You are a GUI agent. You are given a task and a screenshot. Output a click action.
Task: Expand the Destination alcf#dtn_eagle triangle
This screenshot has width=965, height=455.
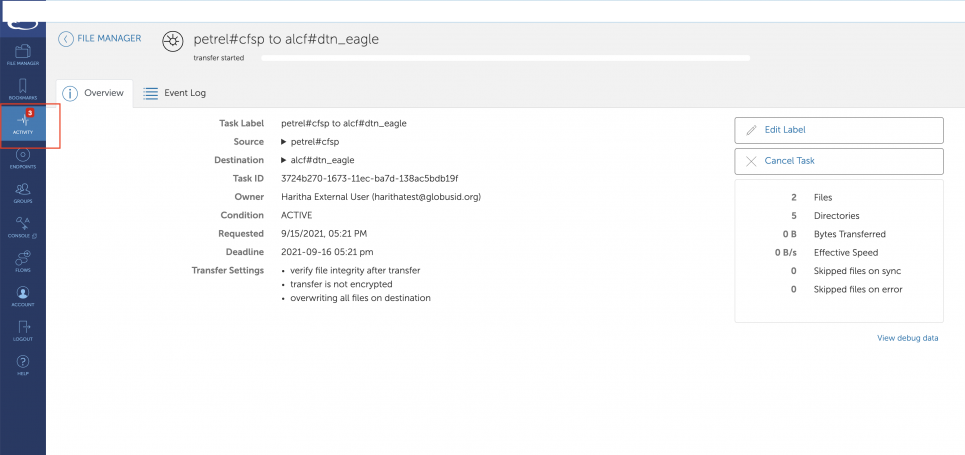[x=284, y=160]
